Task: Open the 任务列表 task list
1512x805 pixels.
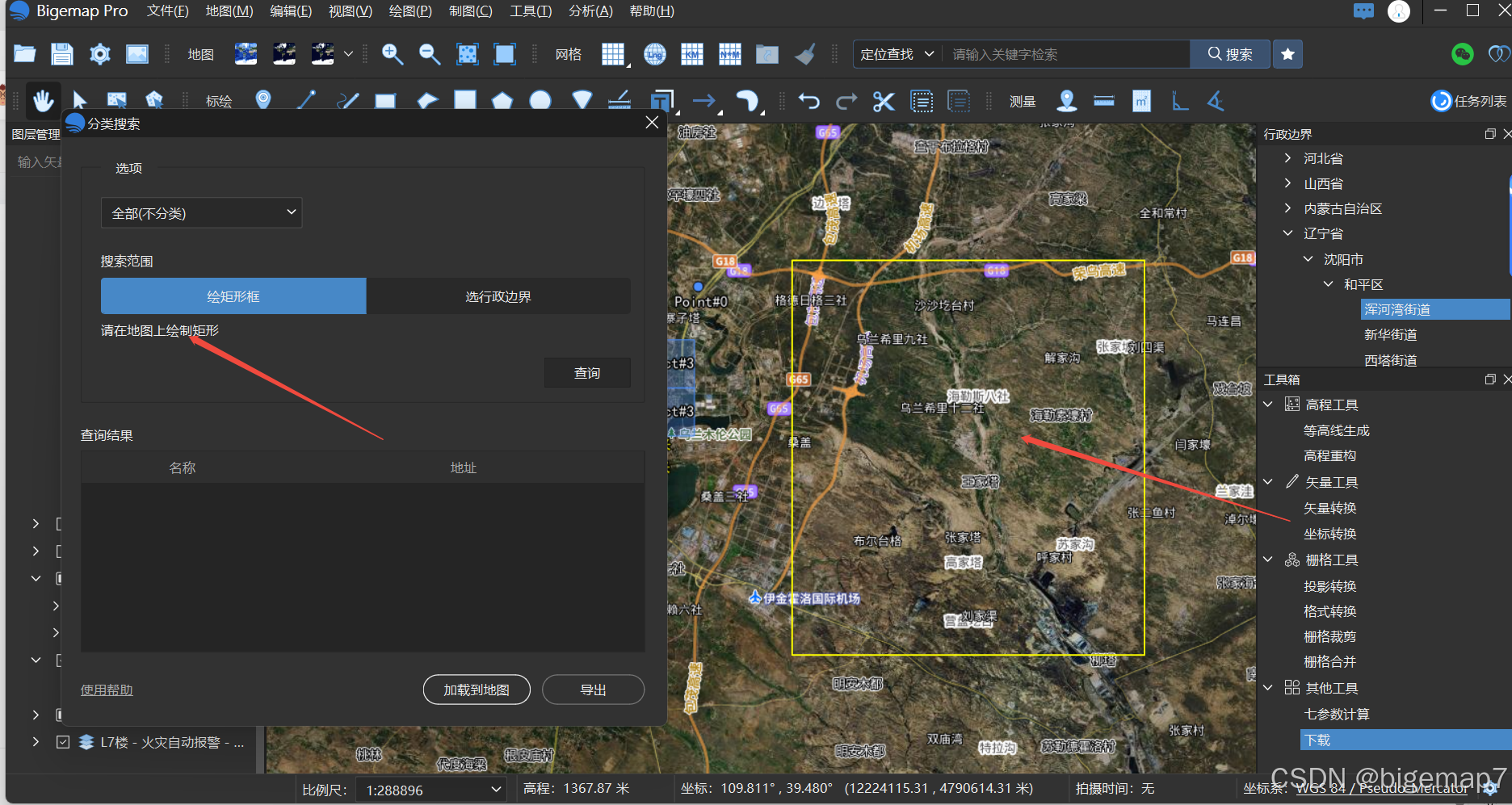Action: (1469, 101)
